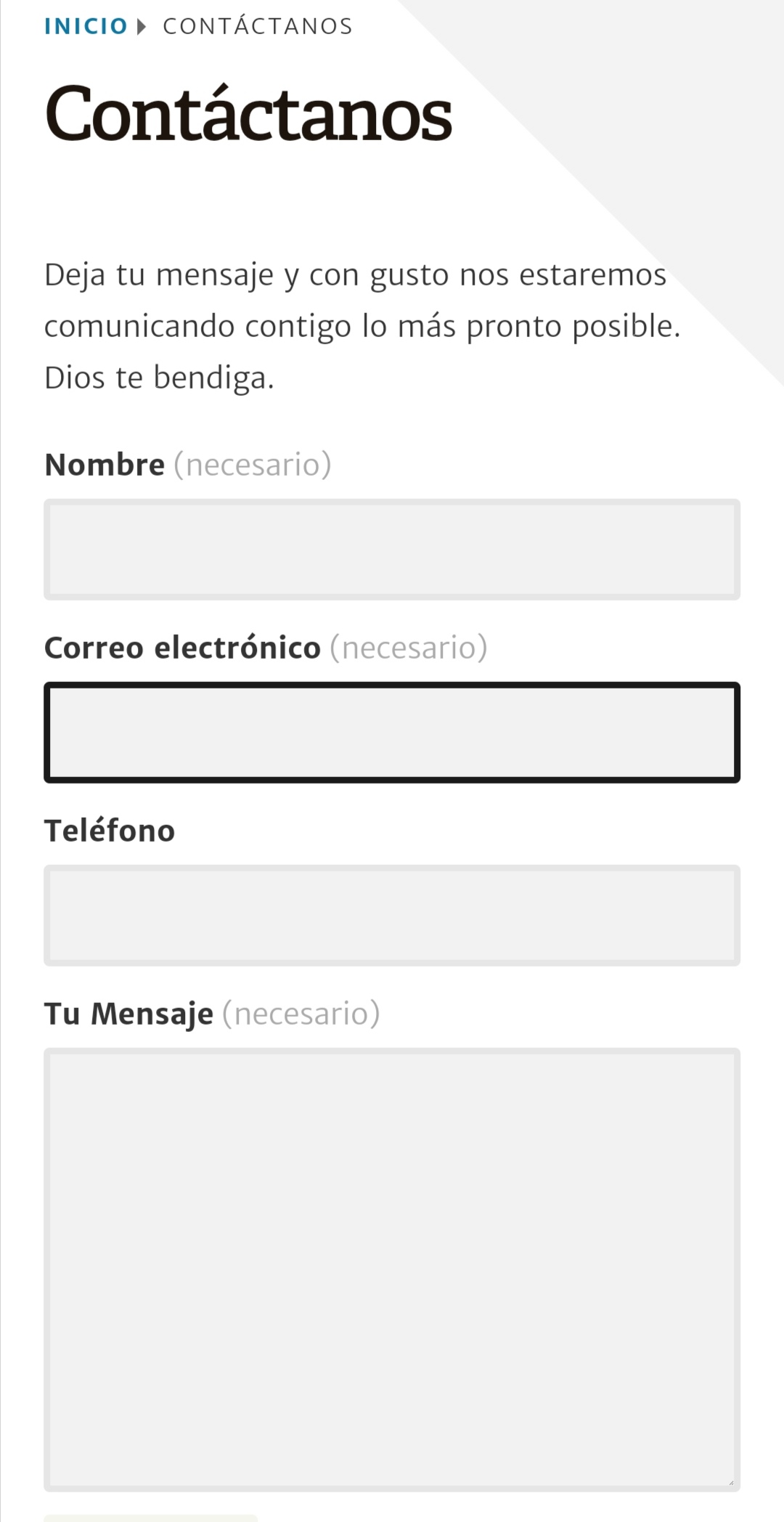Go to the INICIO breadcrumb link

(86, 26)
